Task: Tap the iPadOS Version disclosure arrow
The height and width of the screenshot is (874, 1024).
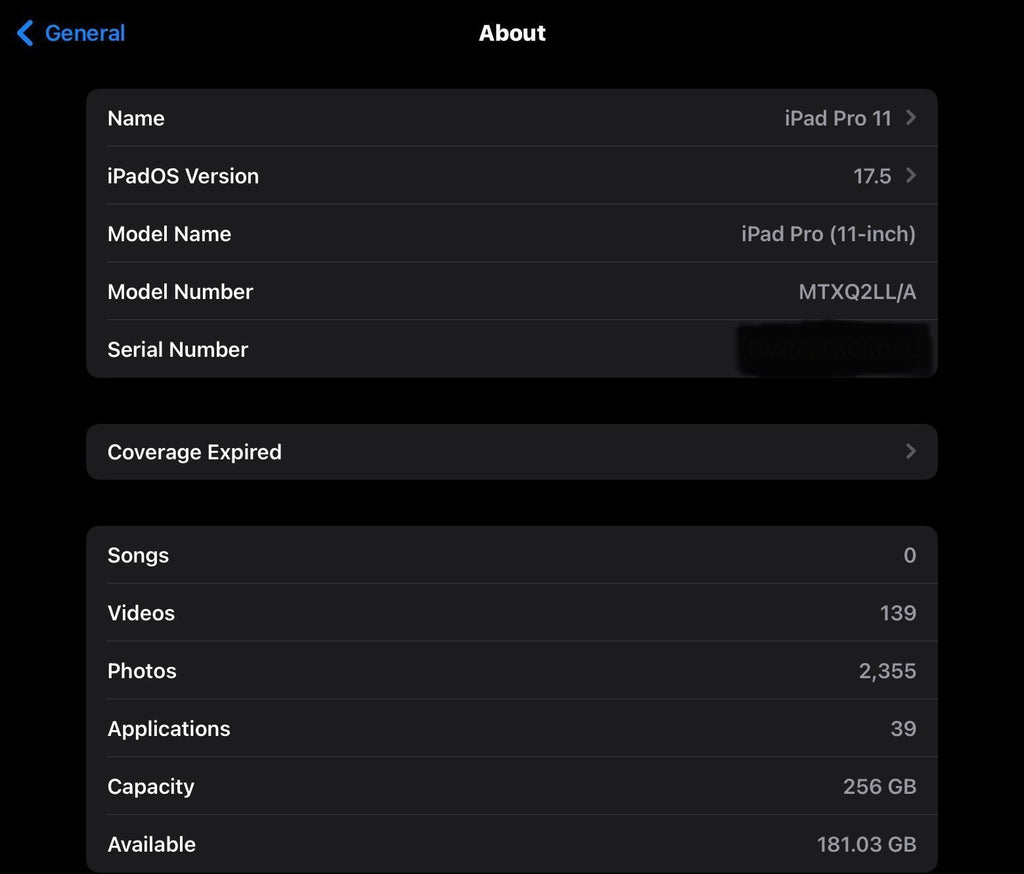Action: point(910,176)
